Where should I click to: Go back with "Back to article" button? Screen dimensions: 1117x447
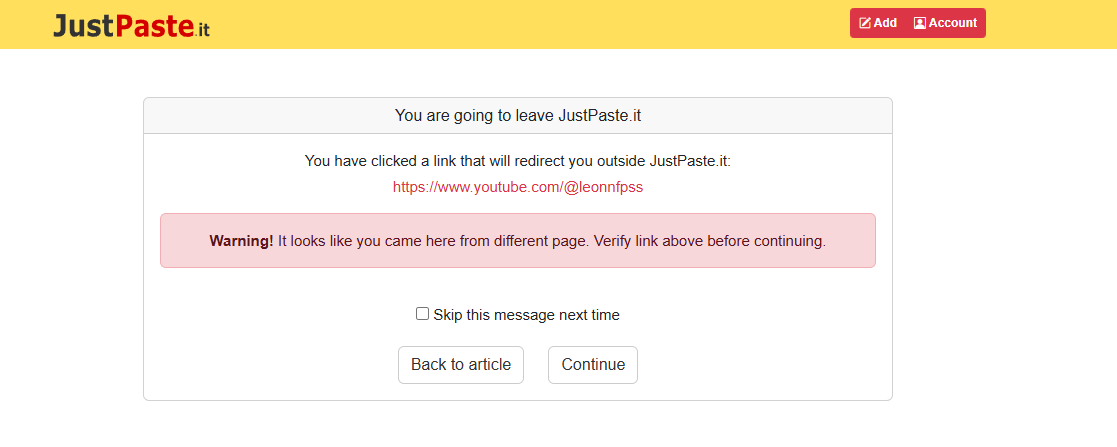click(x=461, y=365)
